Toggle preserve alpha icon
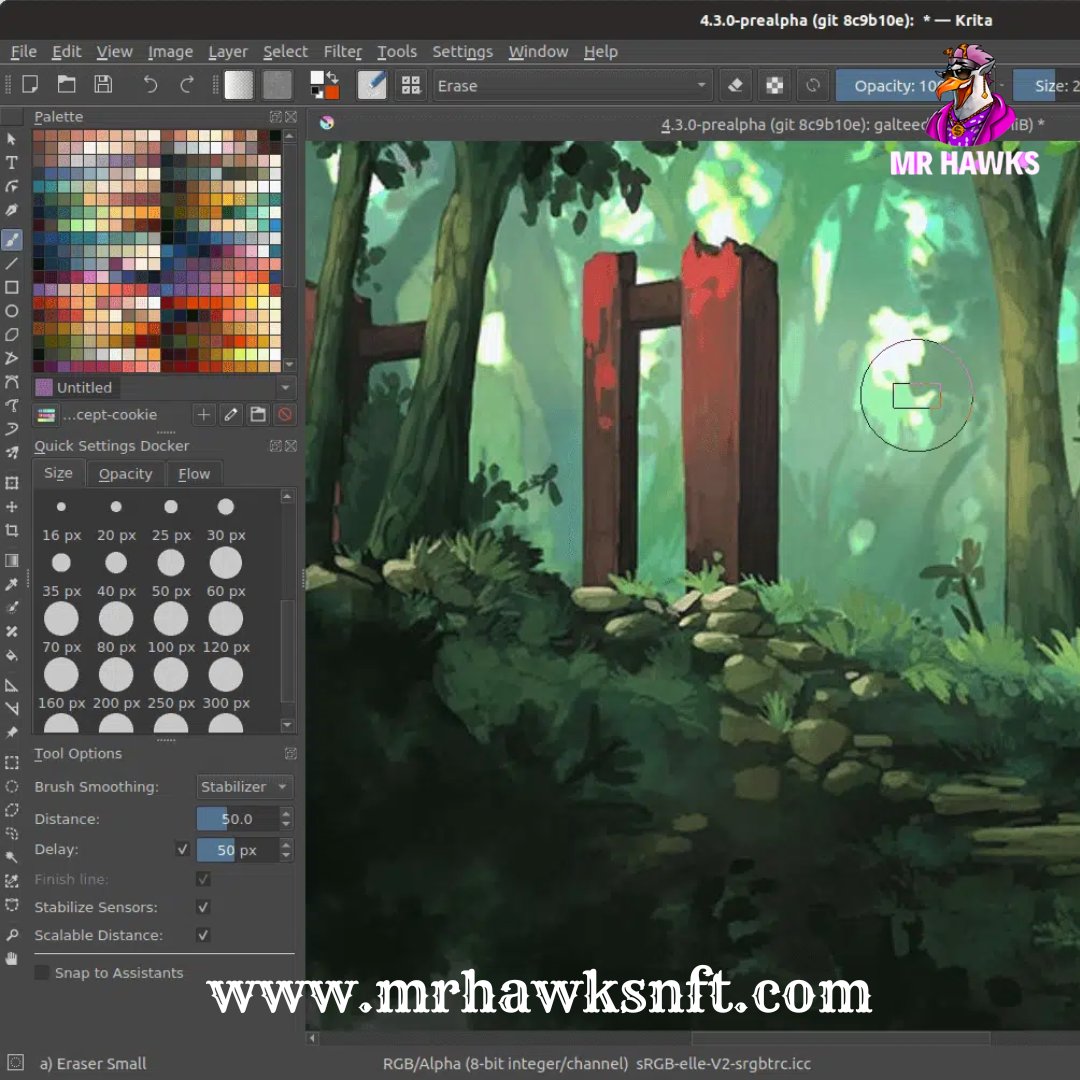This screenshot has height=1080, width=1080. pyautogui.click(x=775, y=85)
